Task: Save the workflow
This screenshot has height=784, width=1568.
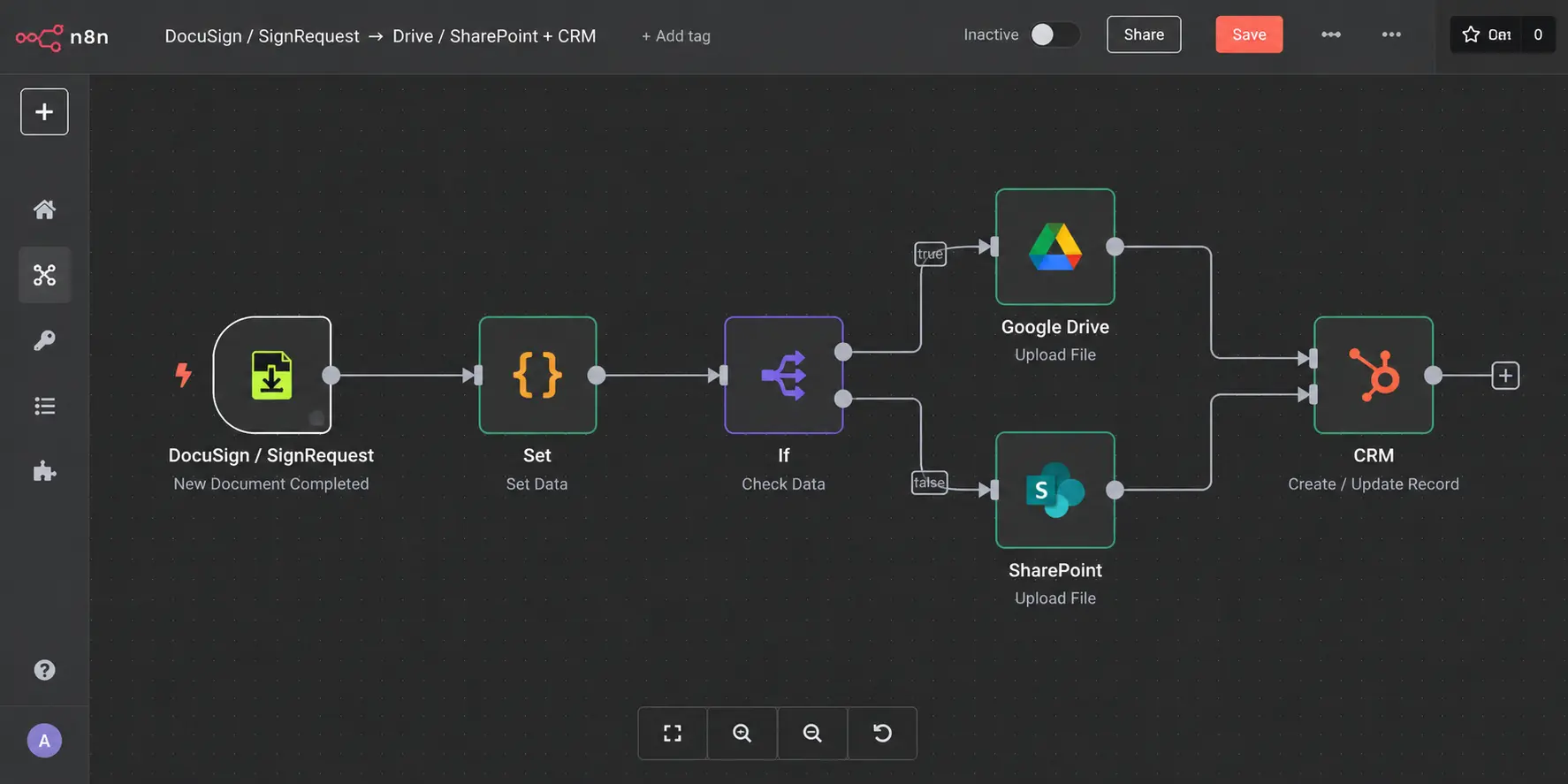Action: click(1249, 34)
